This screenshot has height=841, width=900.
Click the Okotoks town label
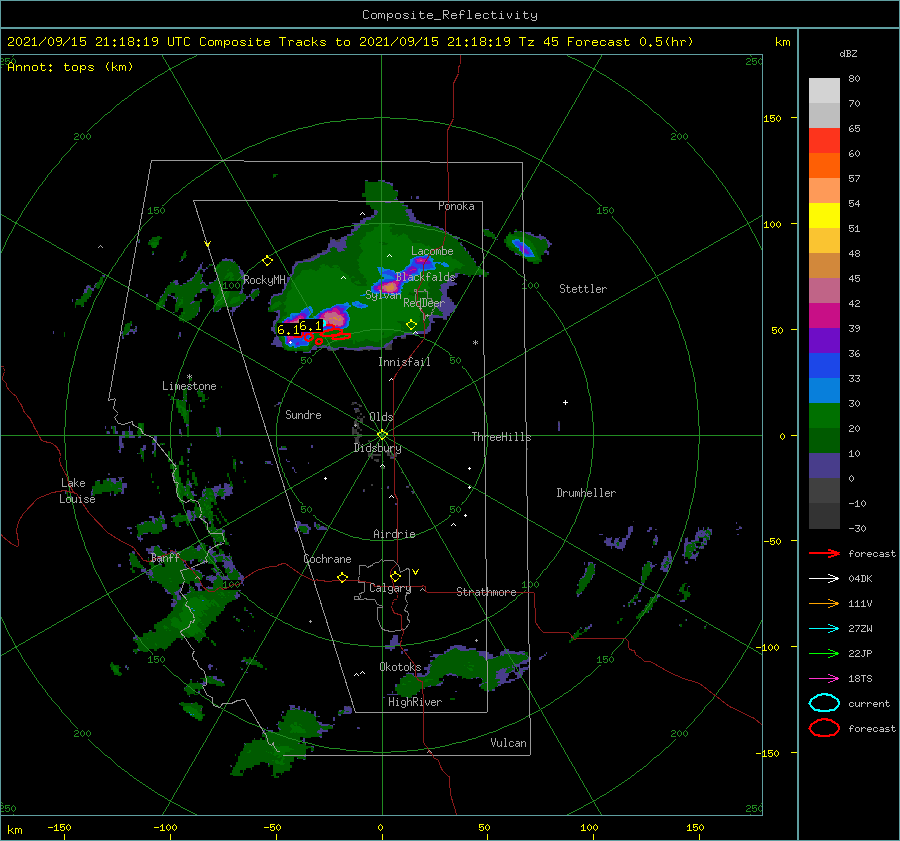[400, 667]
